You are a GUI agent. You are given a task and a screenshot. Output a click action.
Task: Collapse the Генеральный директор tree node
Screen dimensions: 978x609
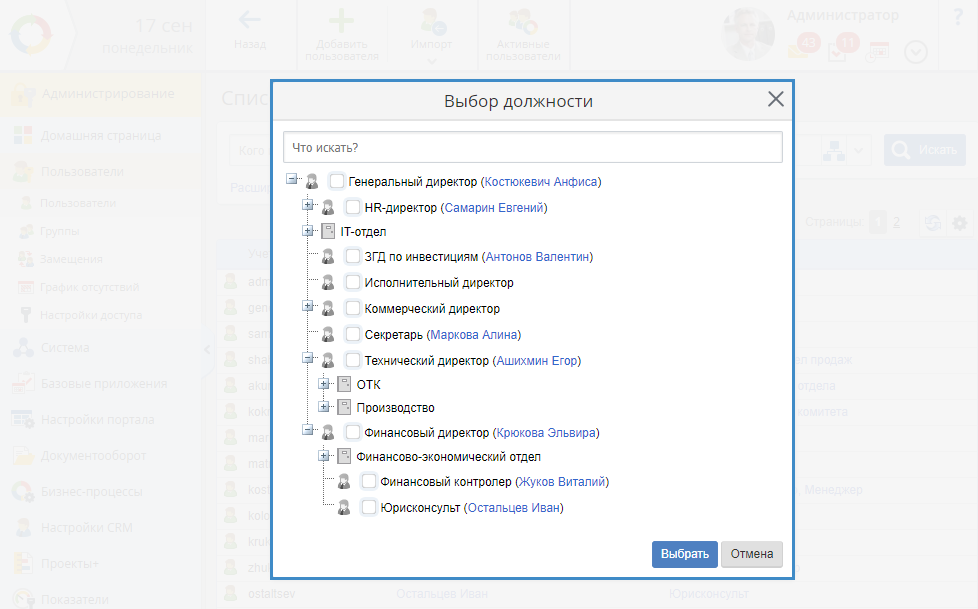point(292,182)
